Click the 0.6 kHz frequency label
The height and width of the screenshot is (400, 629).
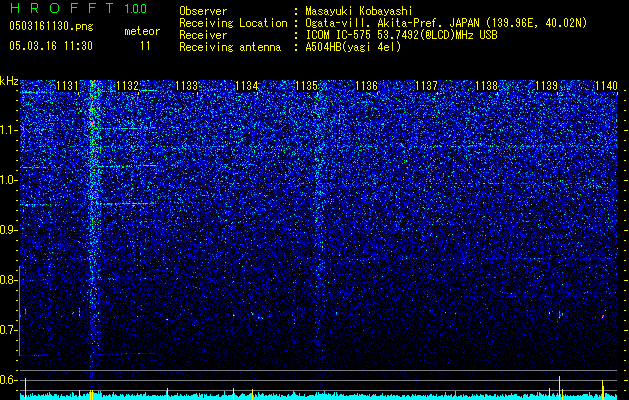point(9,380)
